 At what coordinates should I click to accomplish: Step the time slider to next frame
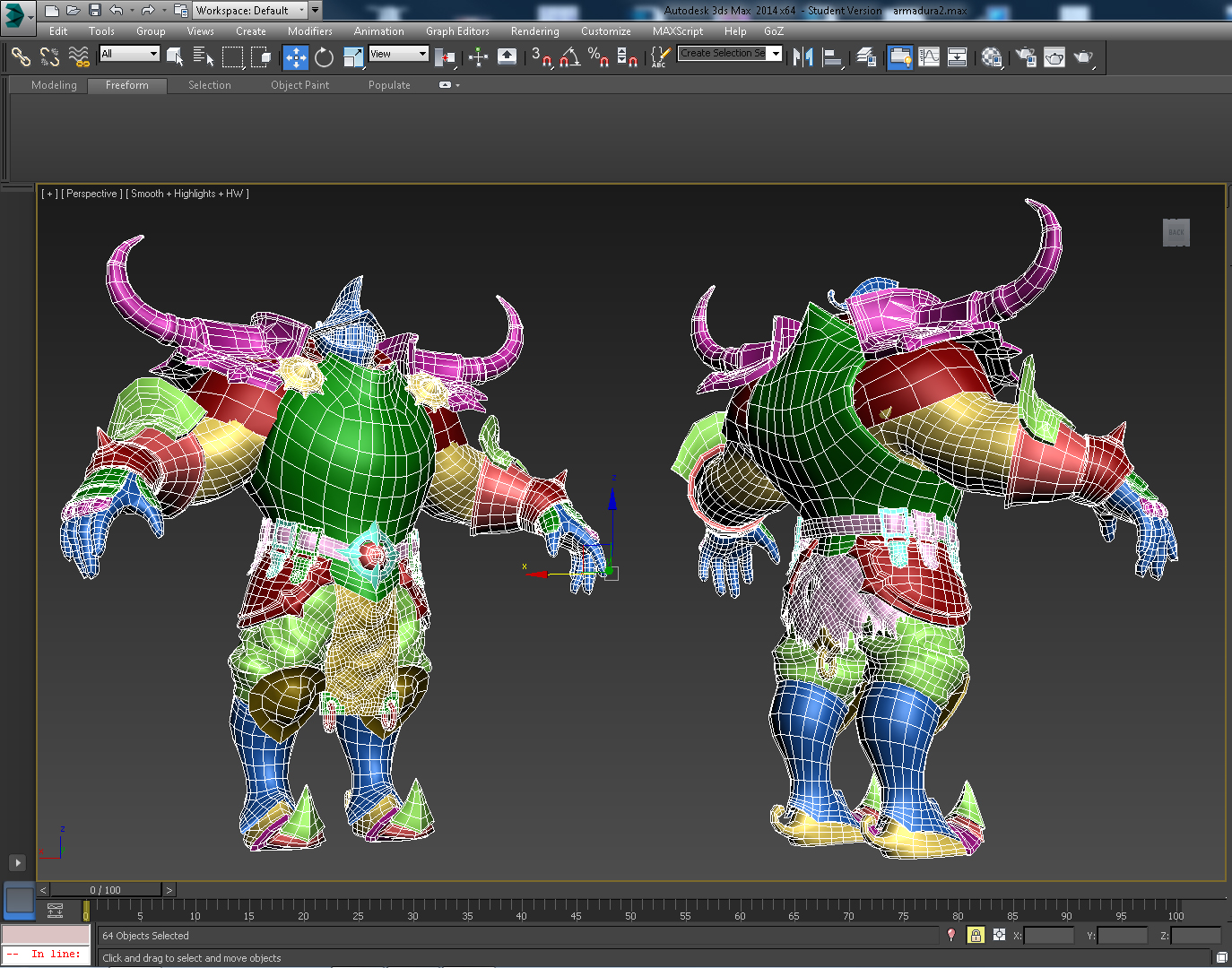(x=169, y=890)
